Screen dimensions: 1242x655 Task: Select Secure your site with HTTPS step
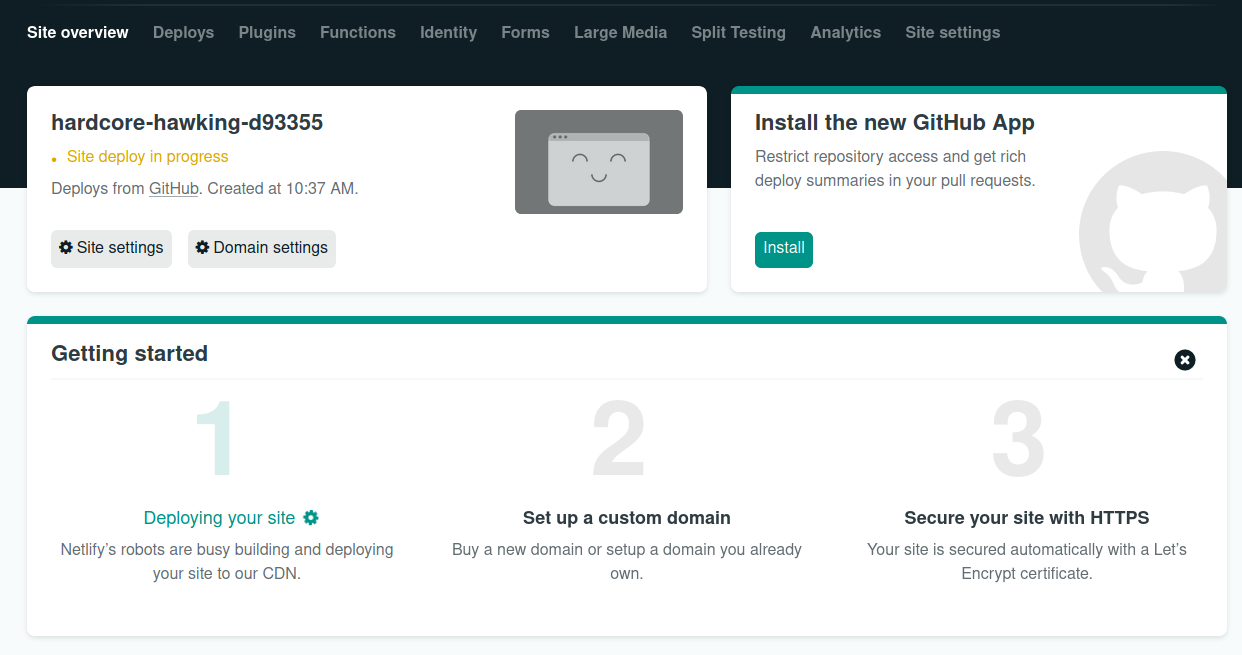(1027, 518)
